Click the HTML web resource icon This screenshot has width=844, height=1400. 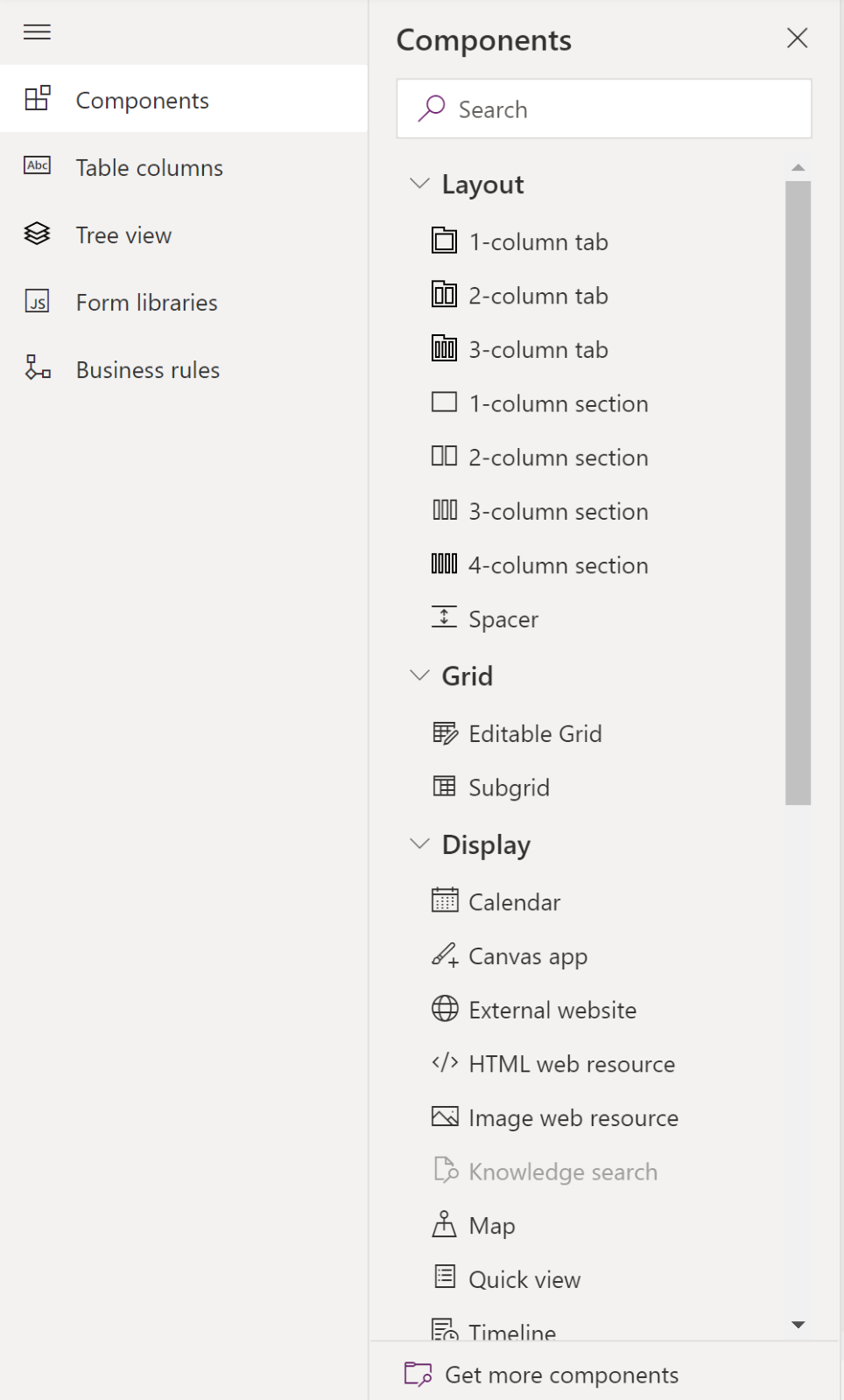pyautogui.click(x=445, y=1063)
